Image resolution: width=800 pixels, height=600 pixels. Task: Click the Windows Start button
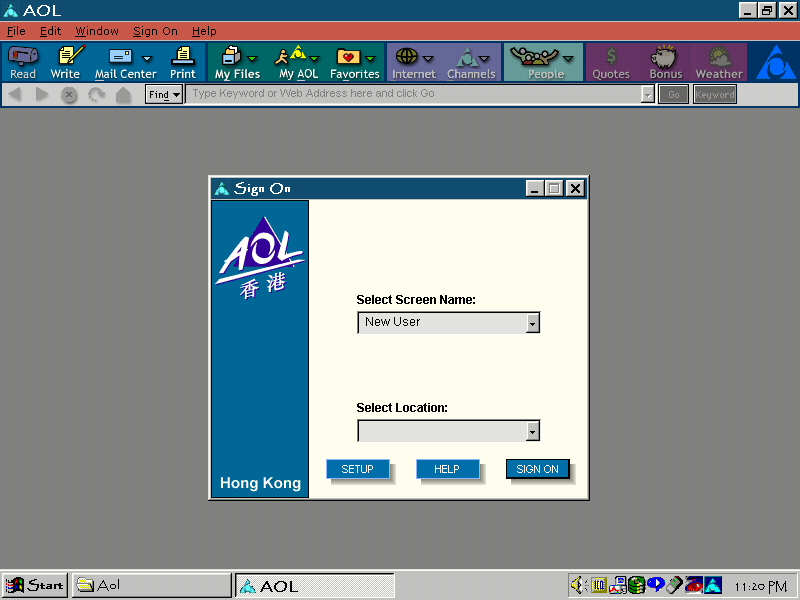click(35, 585)
